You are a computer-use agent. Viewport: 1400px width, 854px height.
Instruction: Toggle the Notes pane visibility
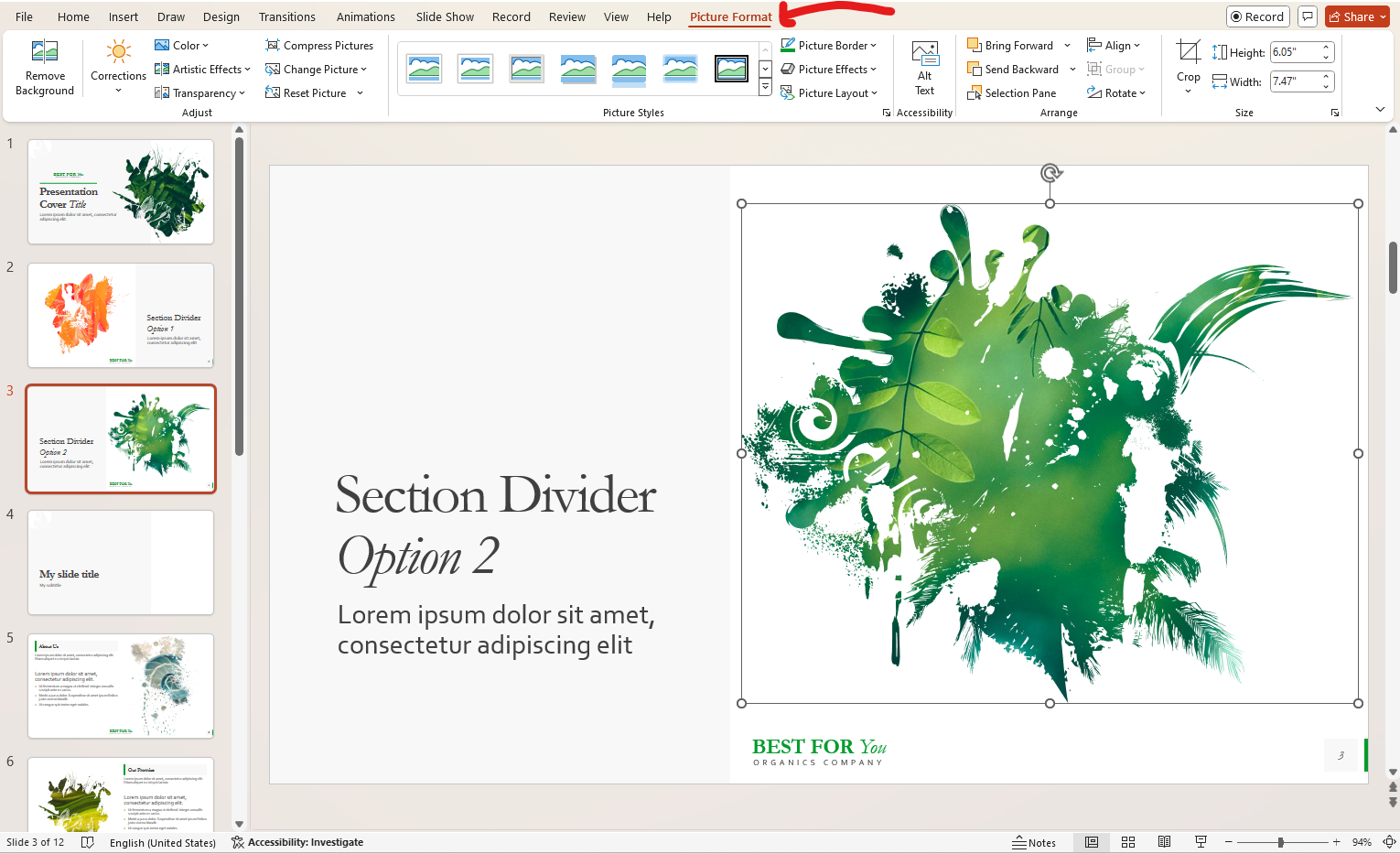tap(1035, 841)
